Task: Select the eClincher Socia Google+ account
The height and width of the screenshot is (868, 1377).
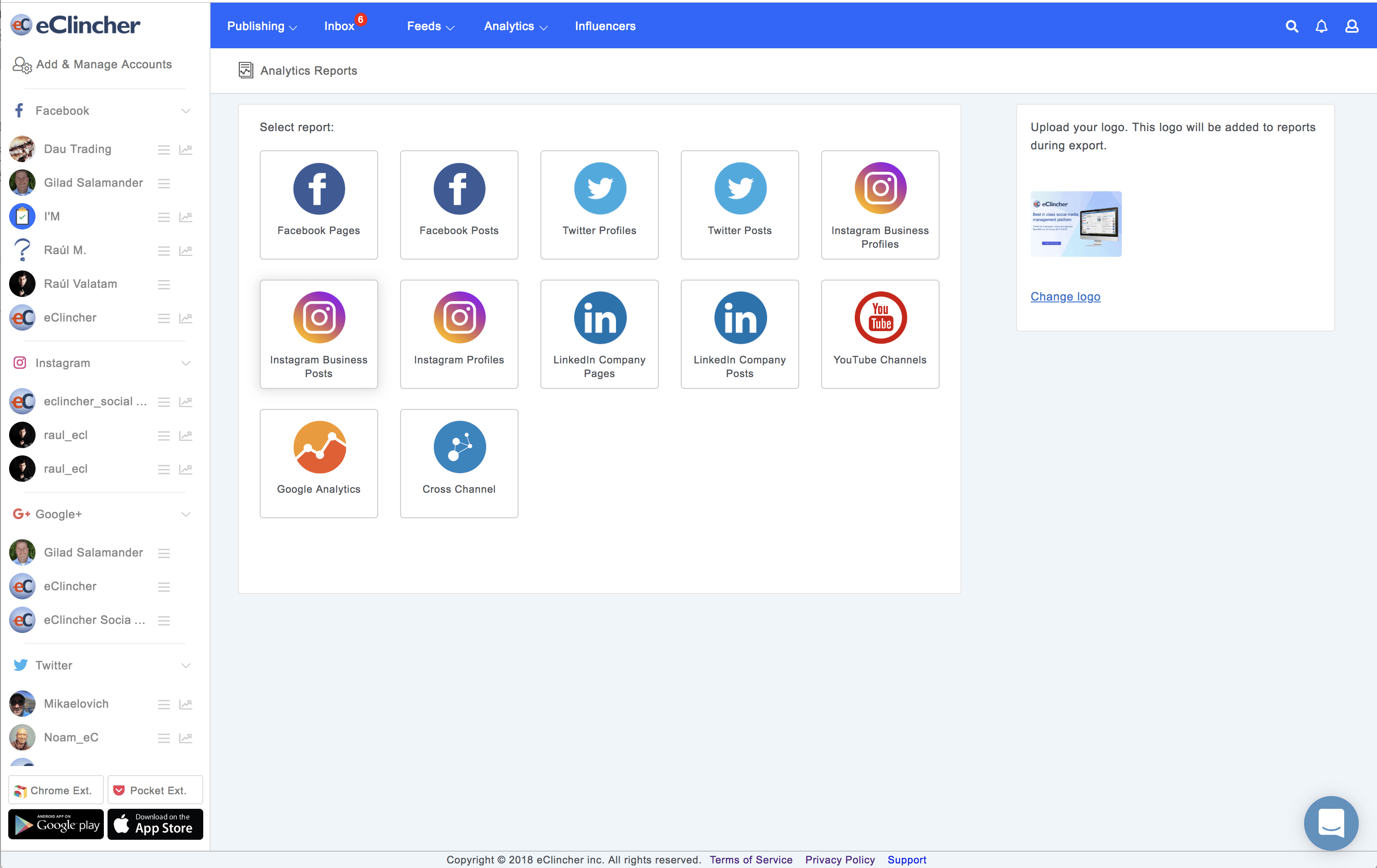Action: point(94,620)
